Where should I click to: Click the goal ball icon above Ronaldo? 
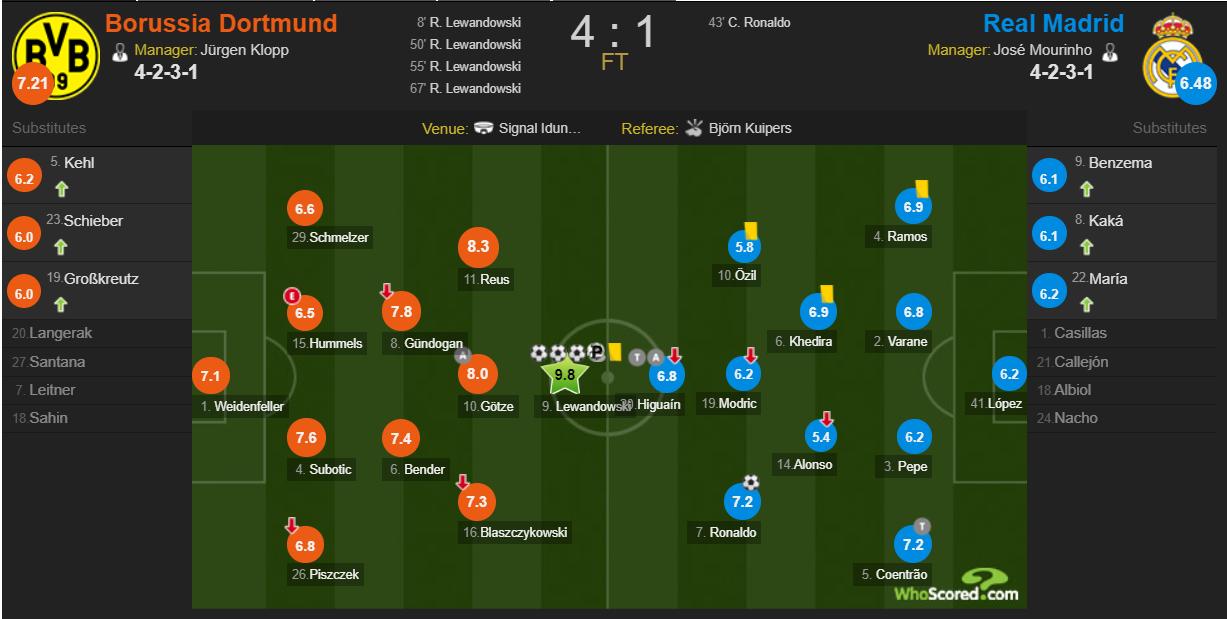(750, 482)
